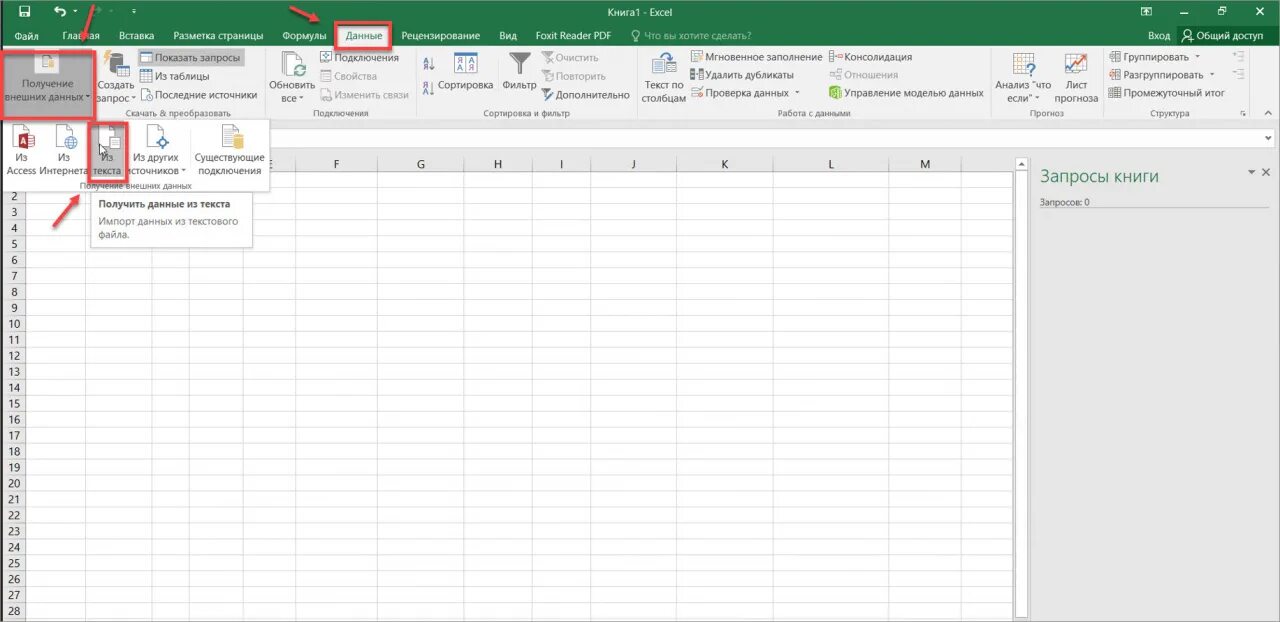Click the Разгруппировать button
The height and width of the screenshot is (622, 1280).
click(x=1154, y=75)
